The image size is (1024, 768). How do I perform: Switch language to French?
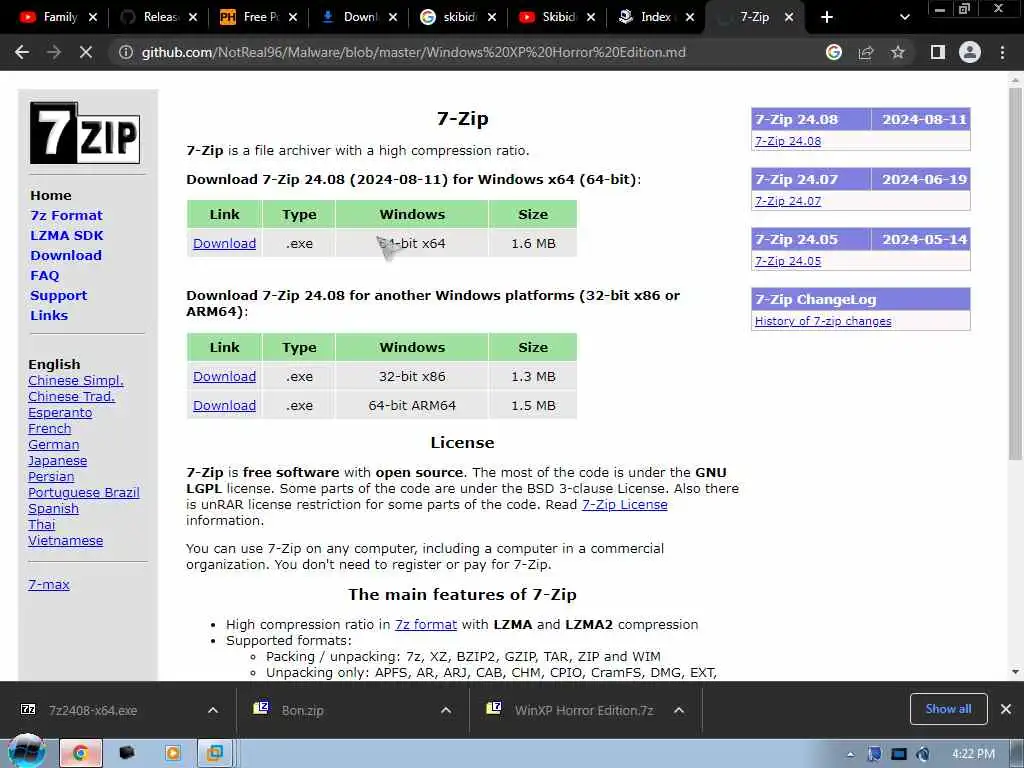tap(50, 429)
